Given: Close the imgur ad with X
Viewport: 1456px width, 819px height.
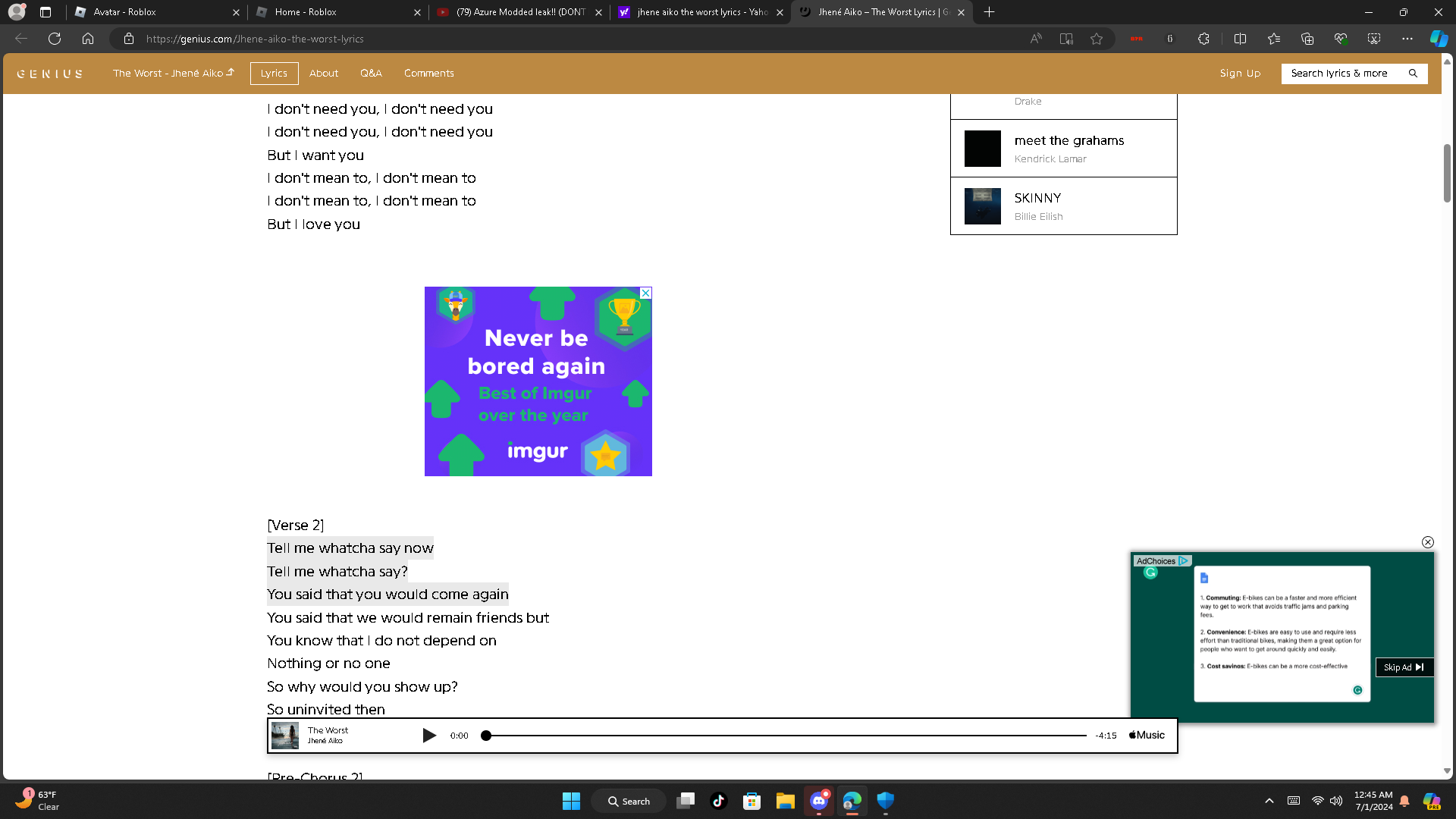Looking at the screenshot, I should click(x=645, y=293).
